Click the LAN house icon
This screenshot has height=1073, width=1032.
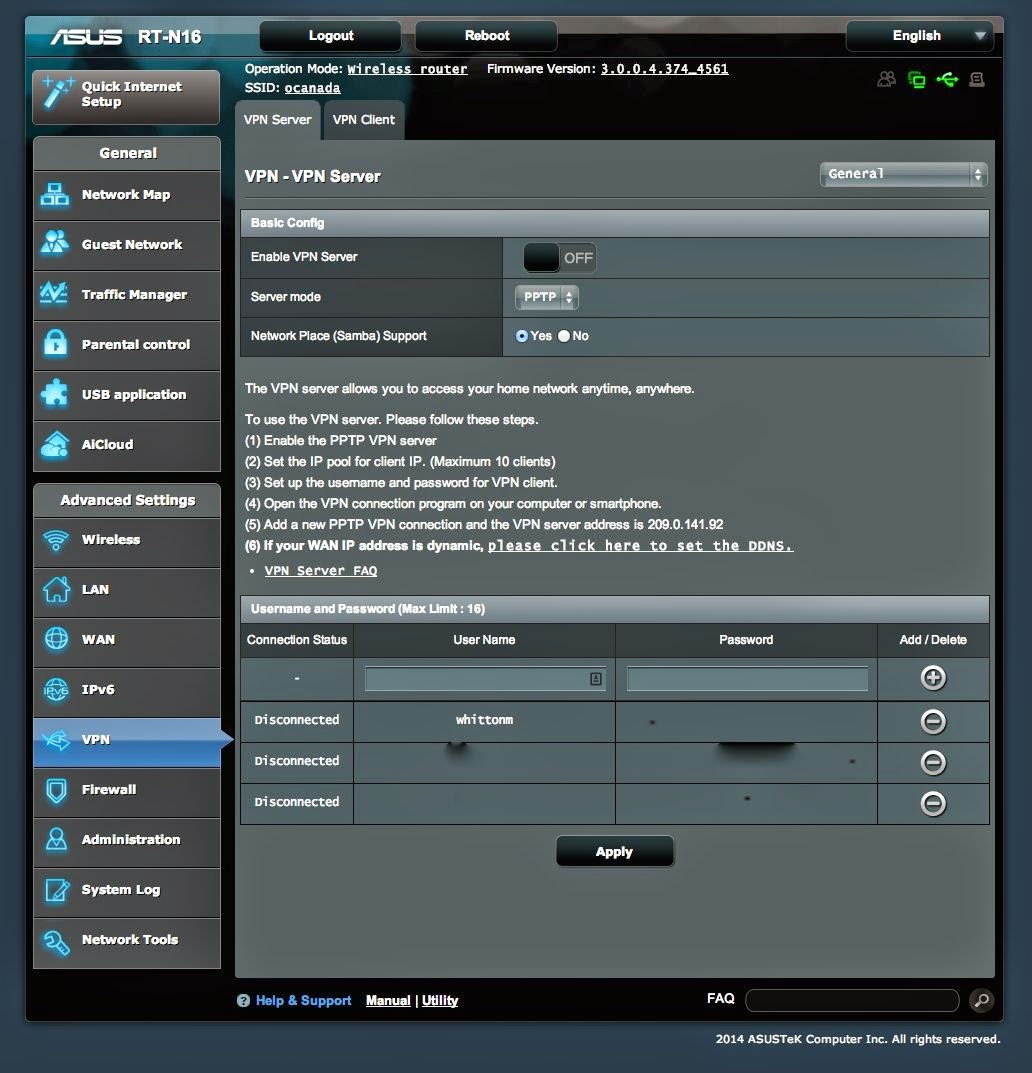(56, 589)
